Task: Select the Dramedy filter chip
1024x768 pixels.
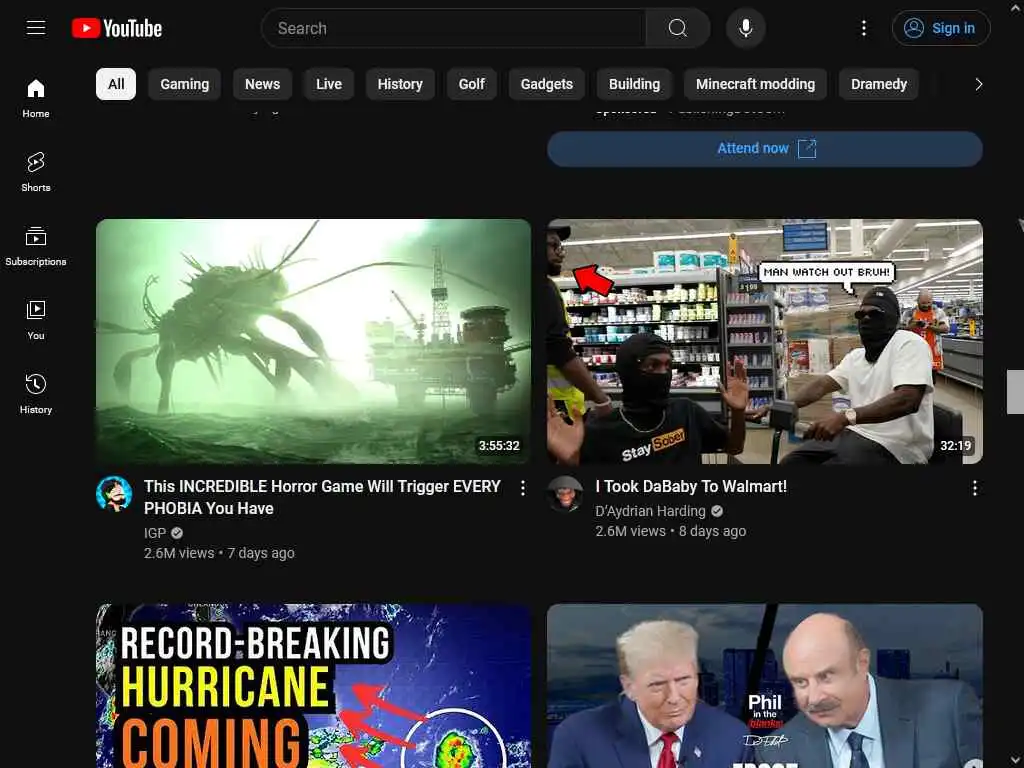Action: (x=879, y=84)
